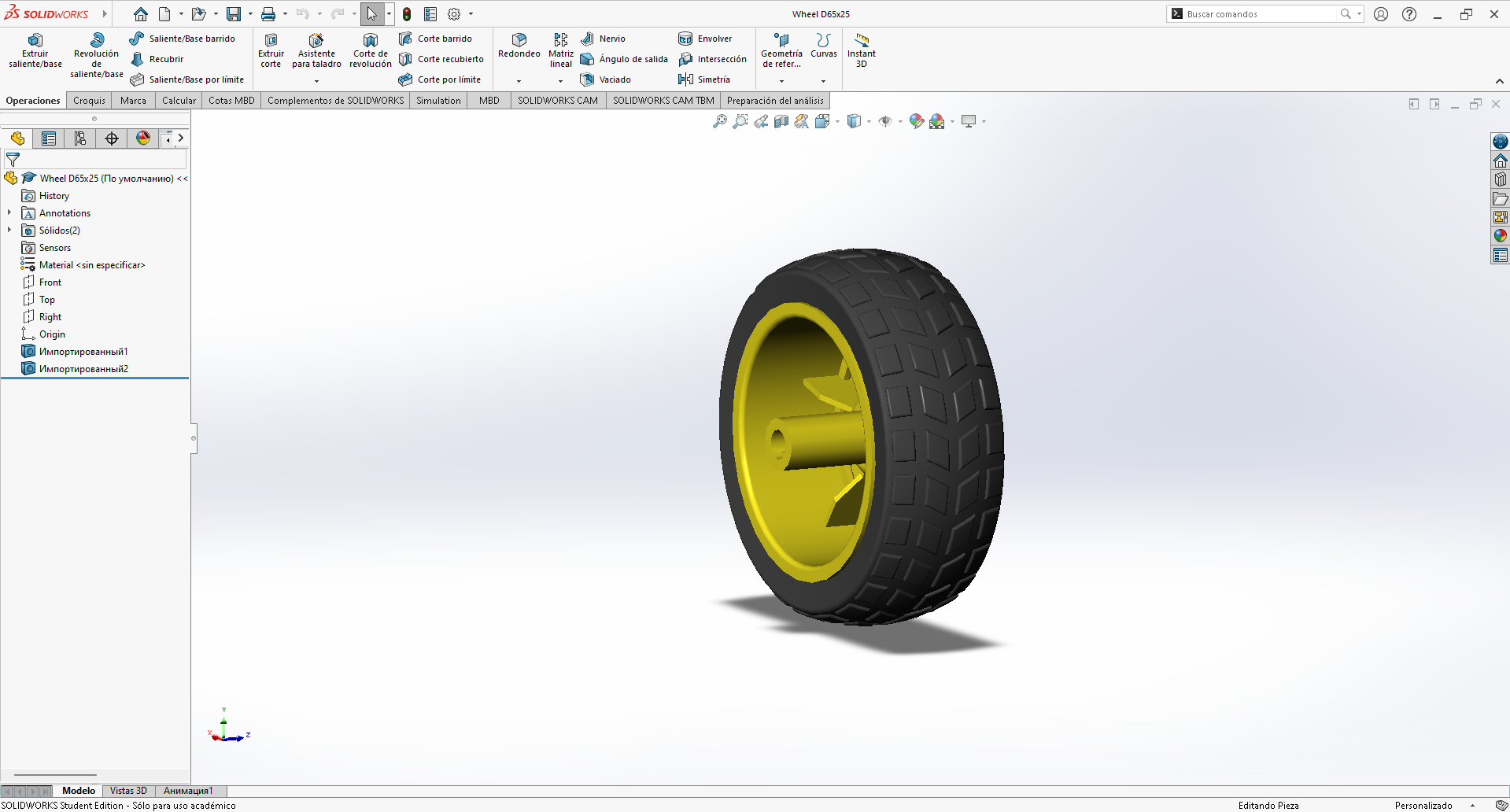The height and width of the screenshot is (812, 1510).
Task: Open Redondeo dropdown arrow
Action: point(519,81)
